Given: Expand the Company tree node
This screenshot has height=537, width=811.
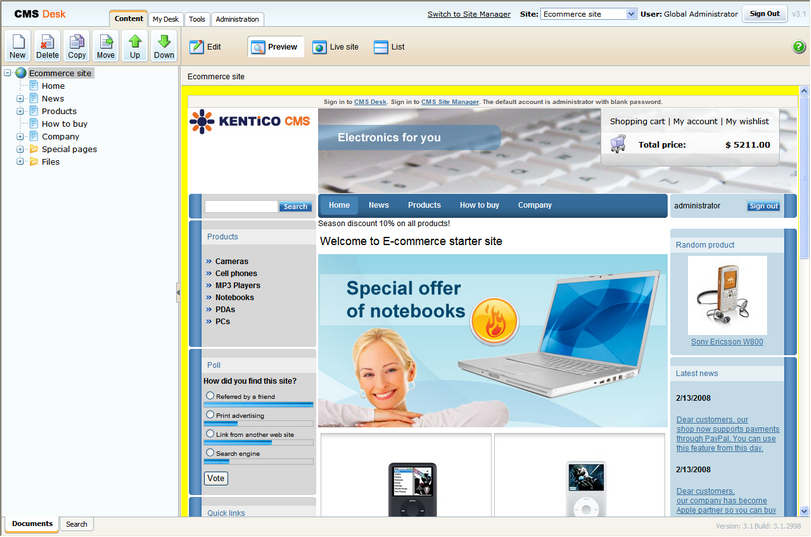Looking at the screenshot, I should click(20, 137).
